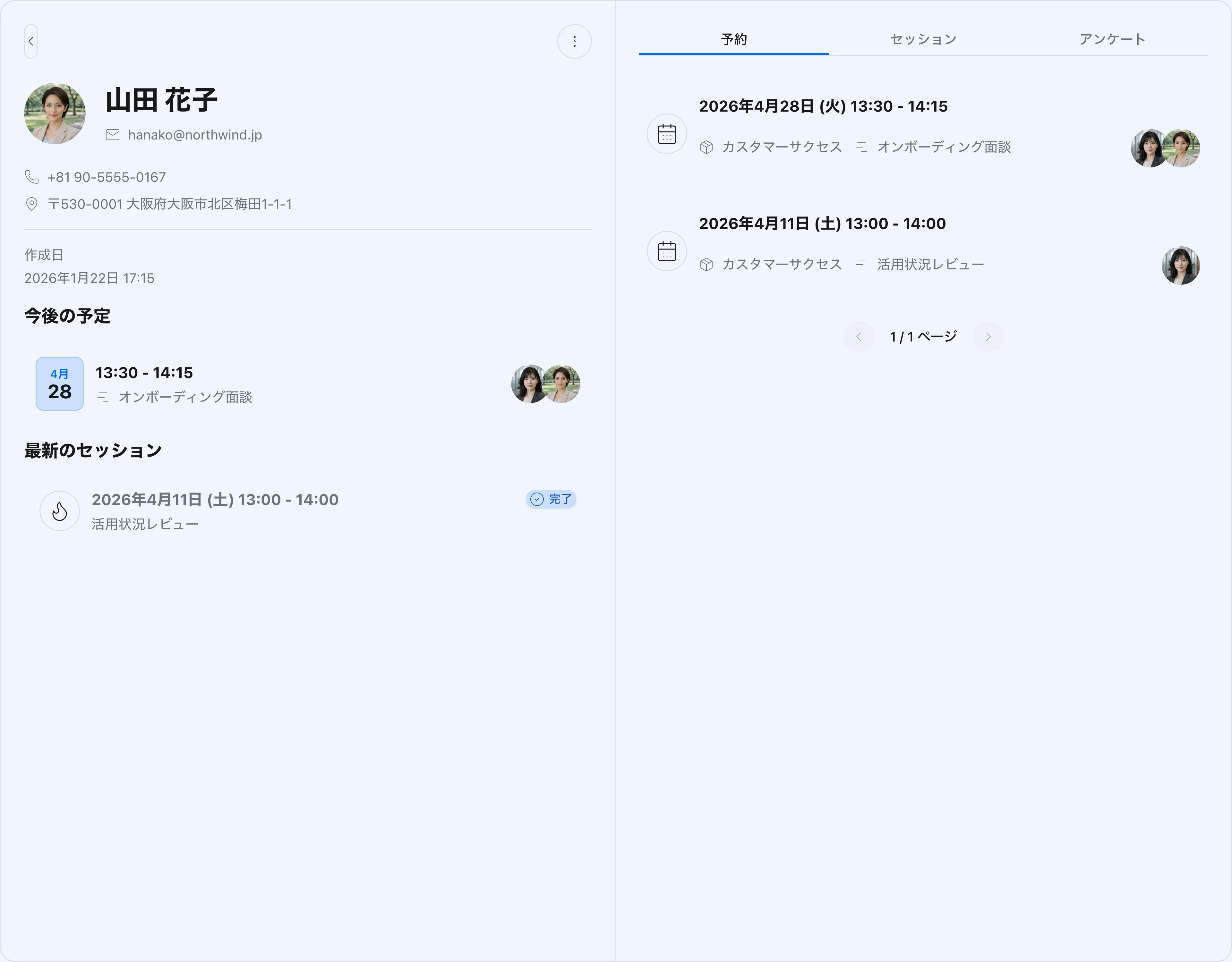Click phone number +81 90-5555-0167
The width and height of the screenshot is (1232, 962).
tap(107, 177)
